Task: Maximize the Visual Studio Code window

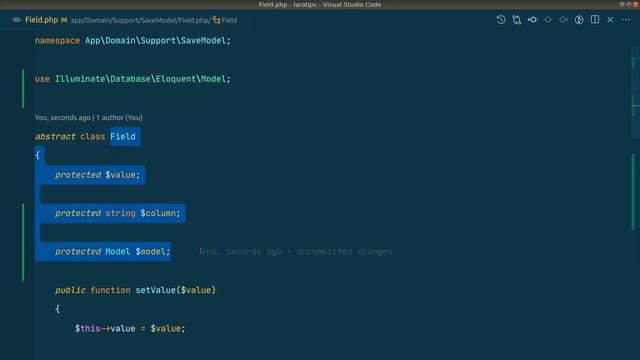Action: click(629, 4)
